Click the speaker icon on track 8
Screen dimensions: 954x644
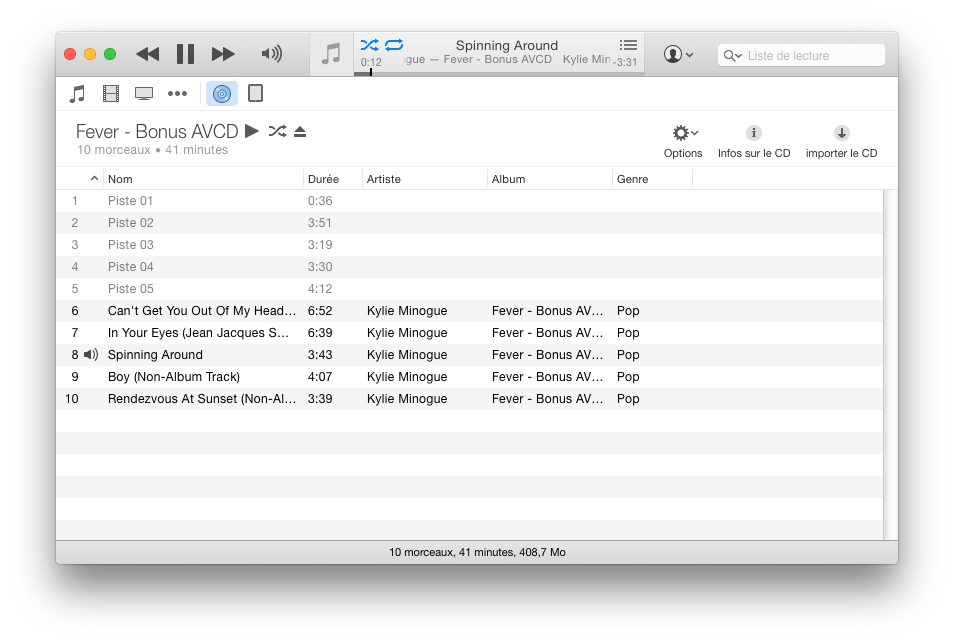(91, 355)
